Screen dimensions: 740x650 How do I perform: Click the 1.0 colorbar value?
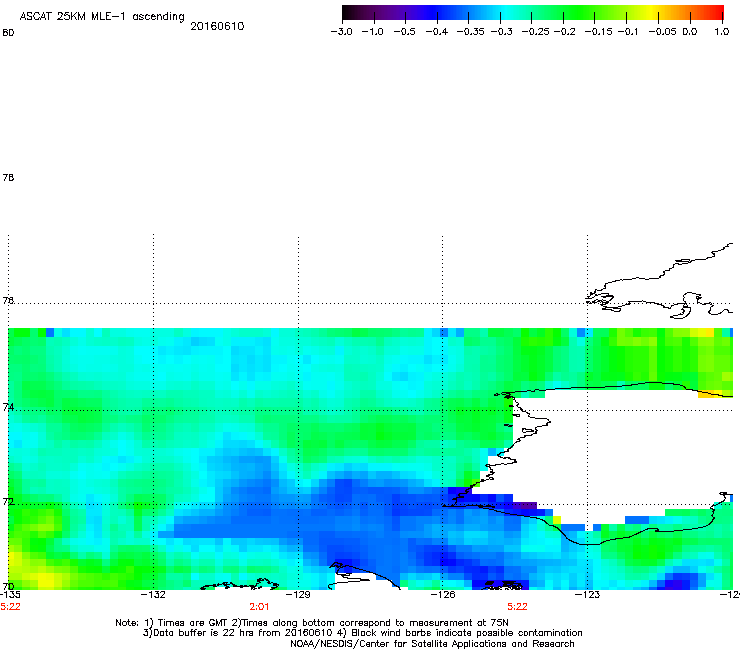[722, 32]
